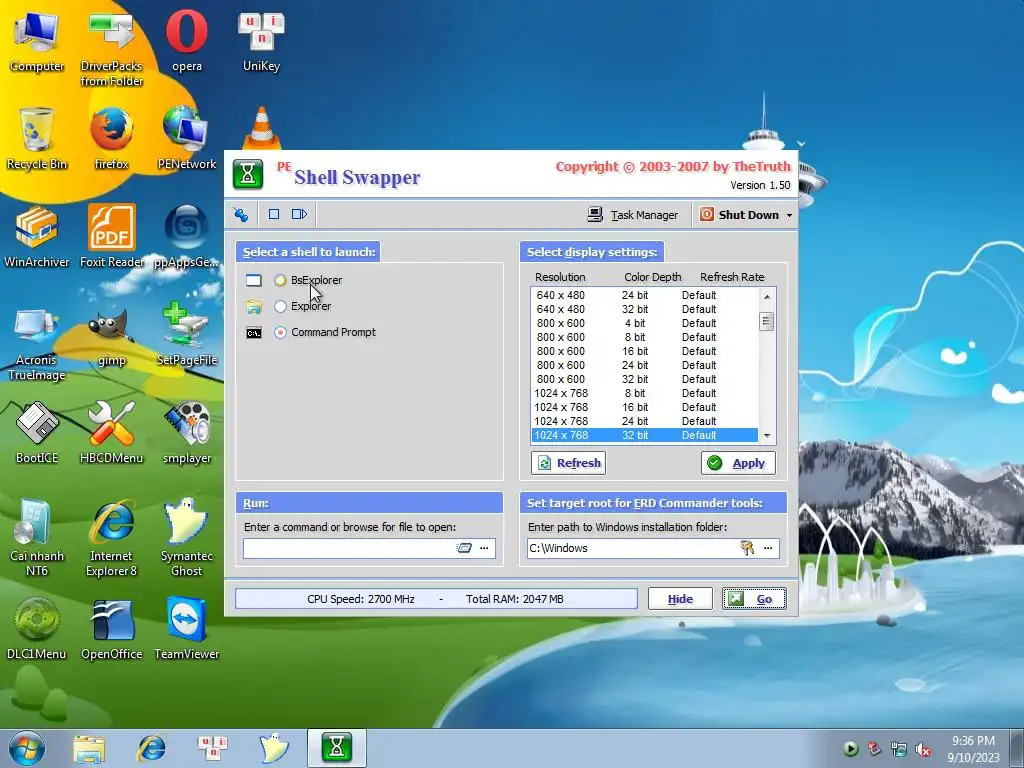Viewport: 1024px width, 768px height.
Task: Click the browse ellipsis in Run field
Action: point(484,548)
